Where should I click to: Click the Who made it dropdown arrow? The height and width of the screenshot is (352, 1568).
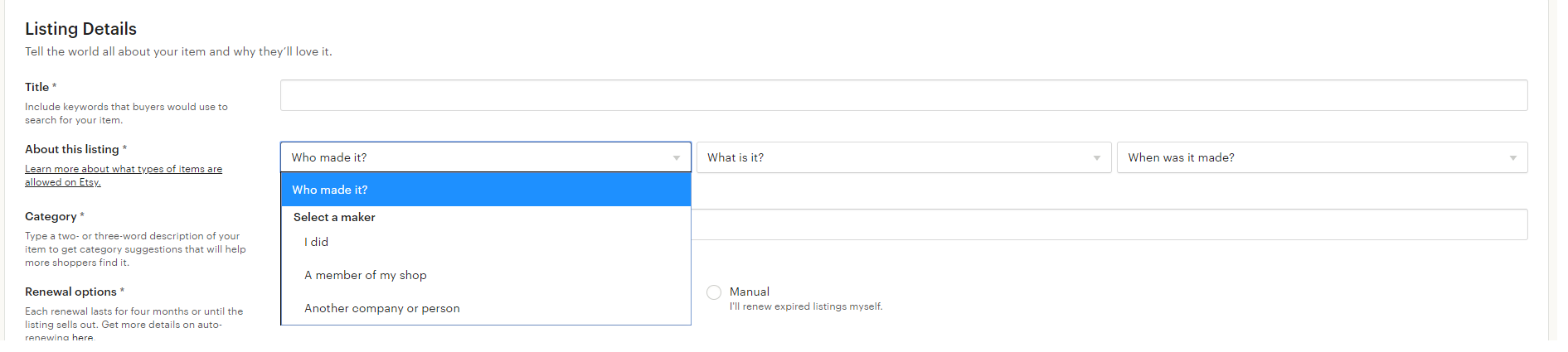click(x=677, y=157)
